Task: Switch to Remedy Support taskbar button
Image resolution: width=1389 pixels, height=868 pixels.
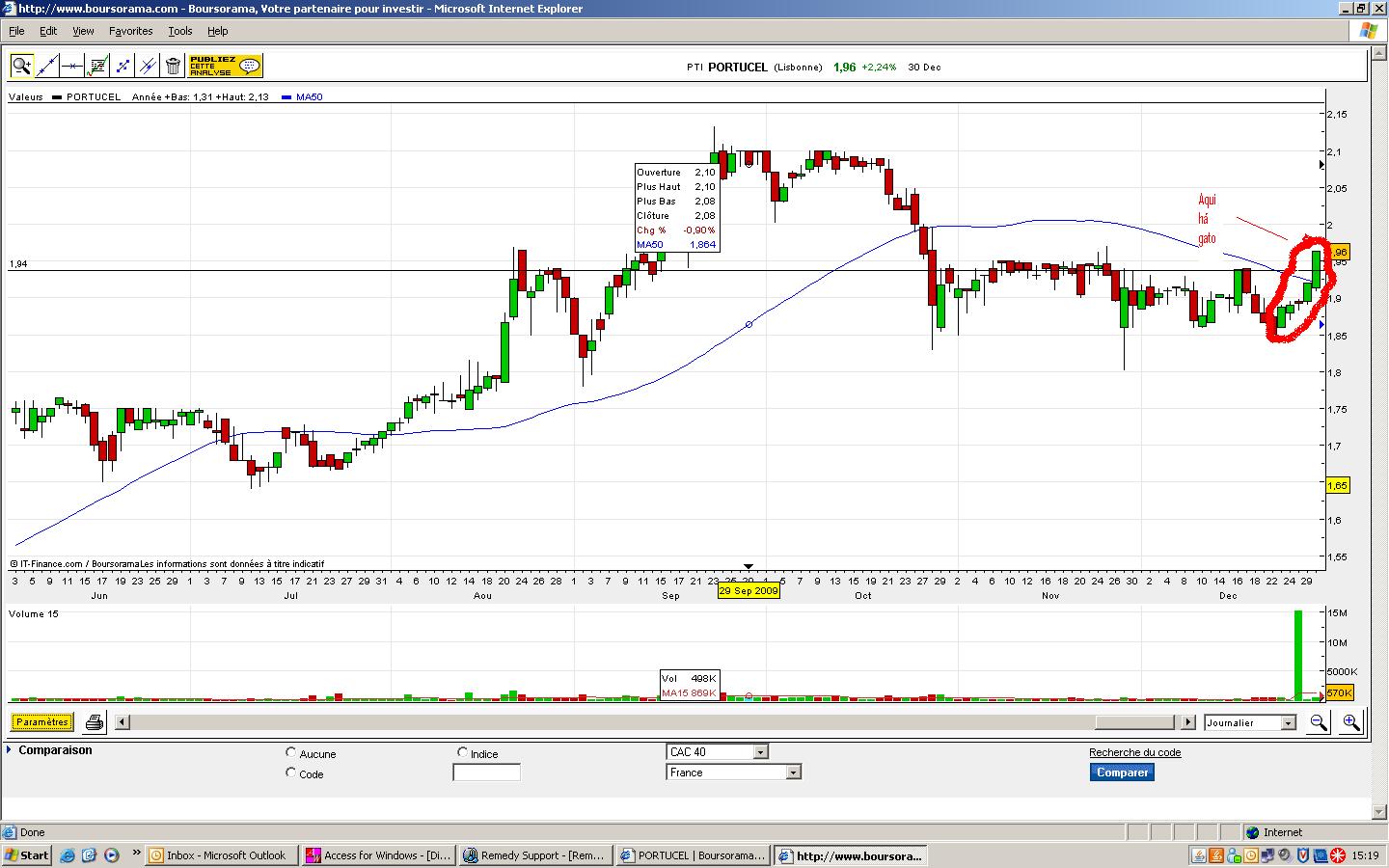Action: [x=535, y=854]
